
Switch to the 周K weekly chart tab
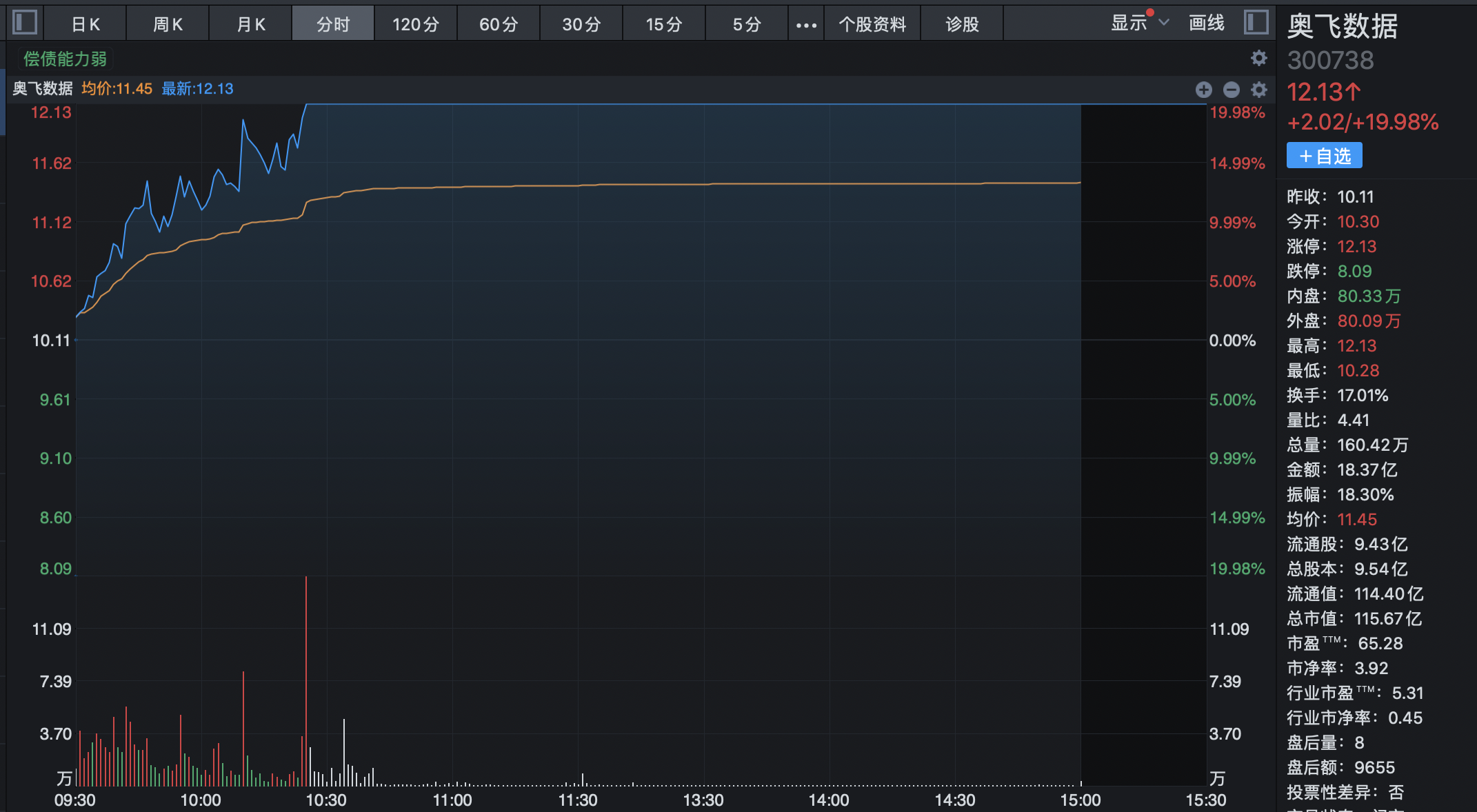168,25
